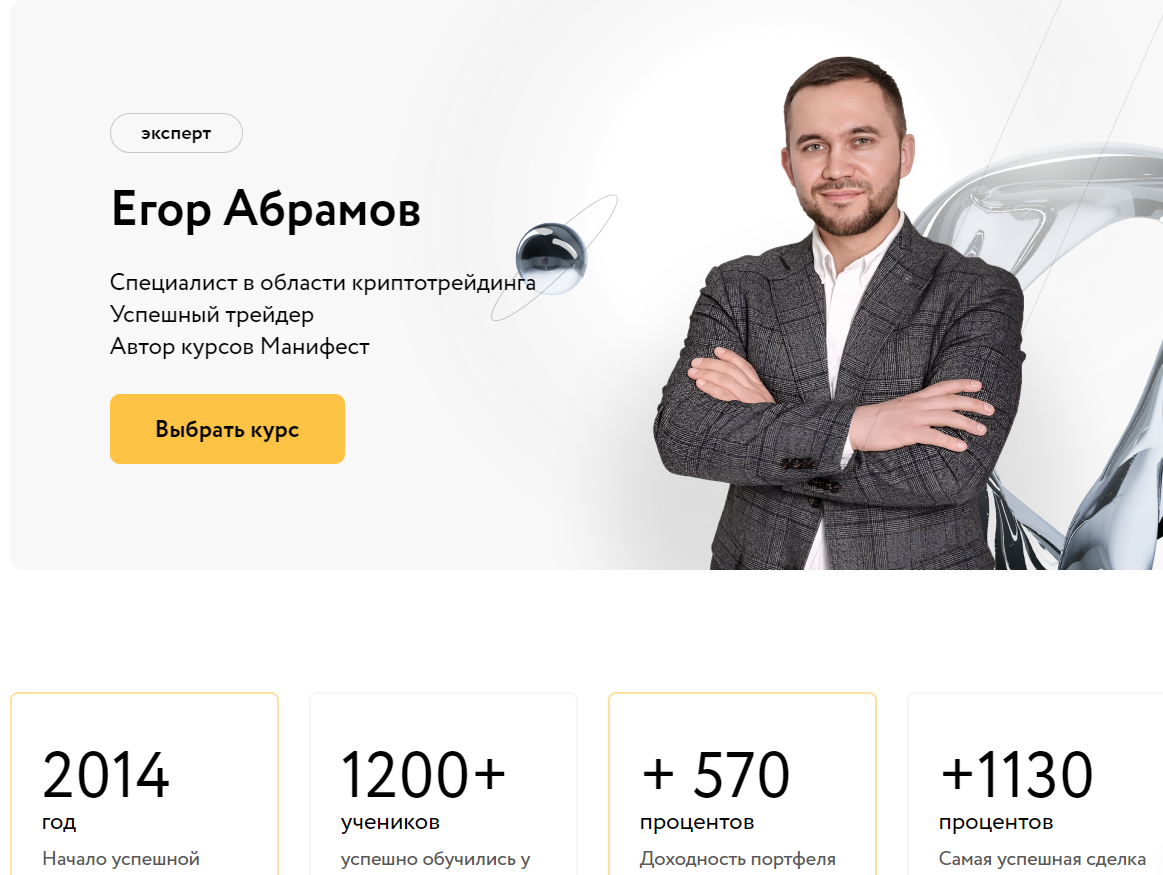This screenshot has height=875, width=1163.
Task: Open the + 570 процентов card
Action: coord(742,784)
